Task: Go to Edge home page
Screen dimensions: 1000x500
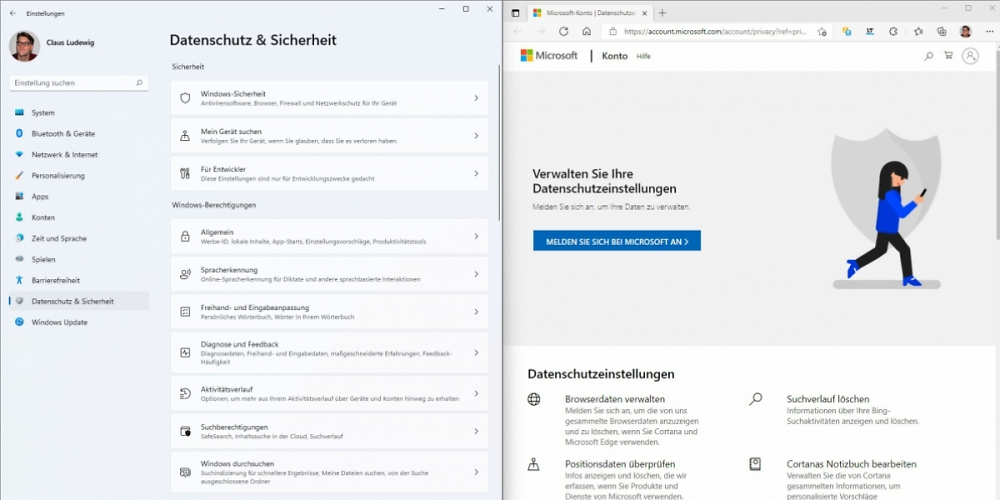Action: pos(587,31)
